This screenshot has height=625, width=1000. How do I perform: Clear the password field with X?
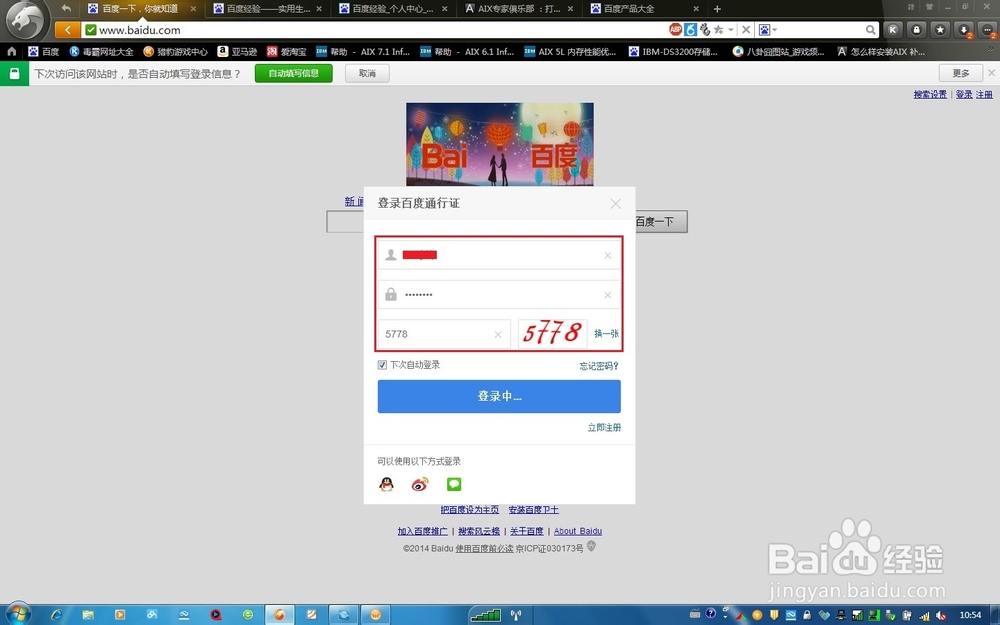point(608,295)
